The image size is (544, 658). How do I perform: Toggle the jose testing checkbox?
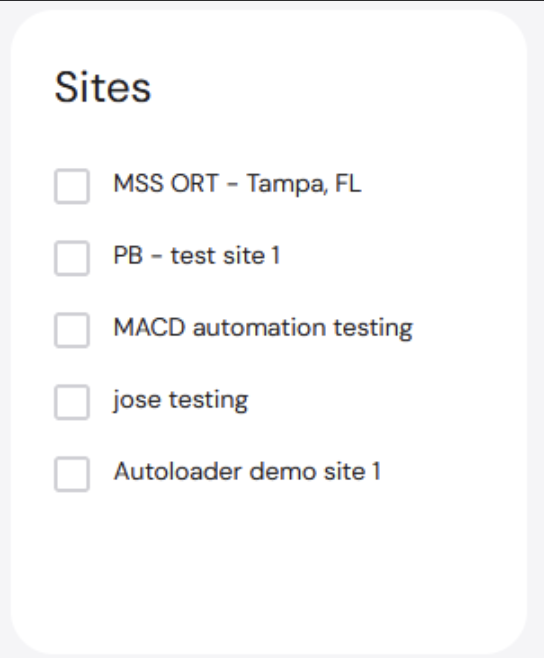pos(72,402)
